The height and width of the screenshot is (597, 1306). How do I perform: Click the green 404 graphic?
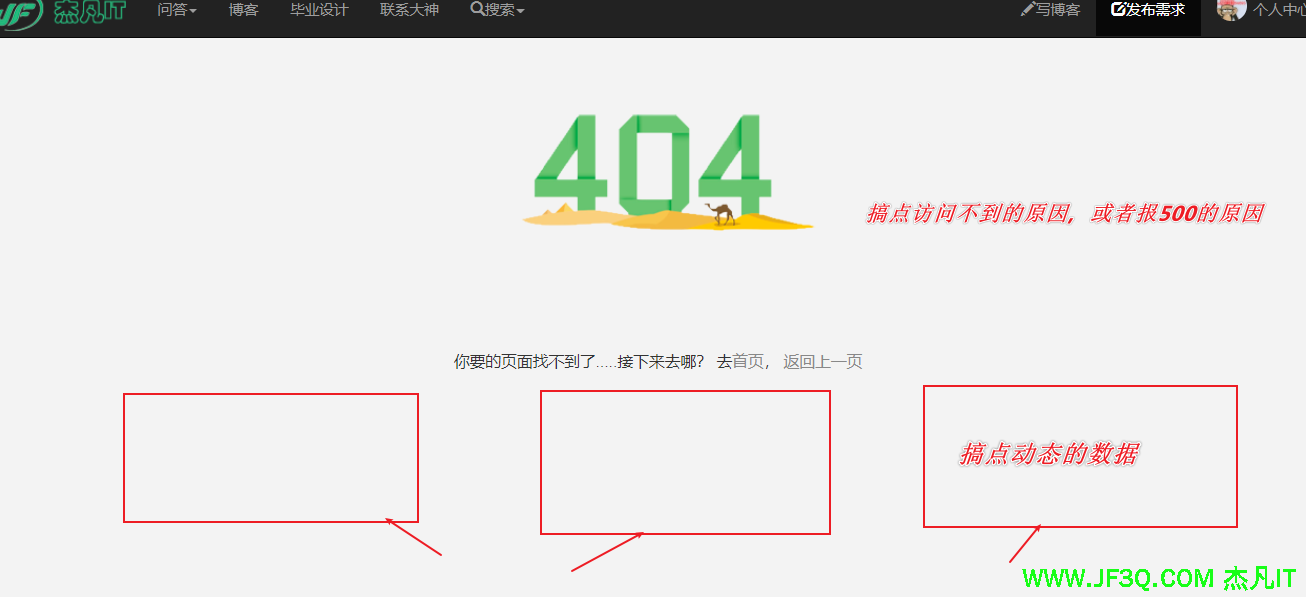click(652, 163)
